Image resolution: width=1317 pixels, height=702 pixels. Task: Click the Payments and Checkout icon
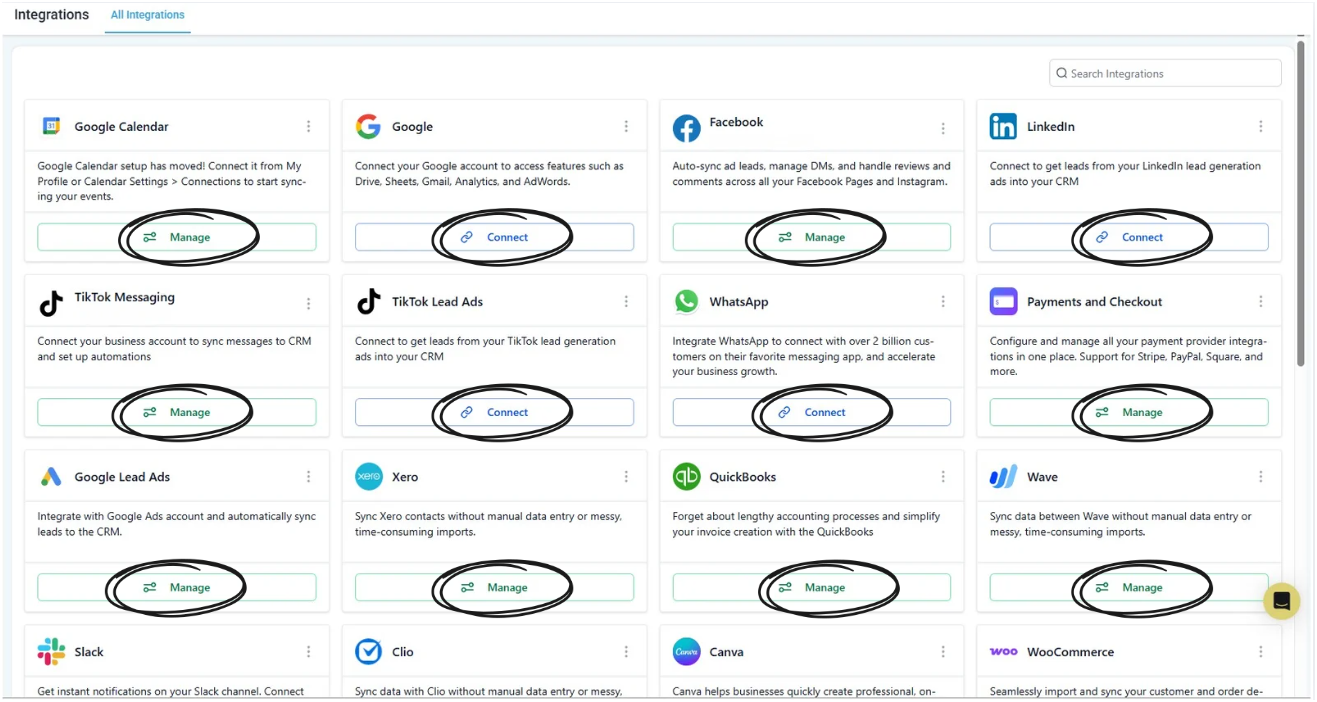click(x=1003, y=301)
